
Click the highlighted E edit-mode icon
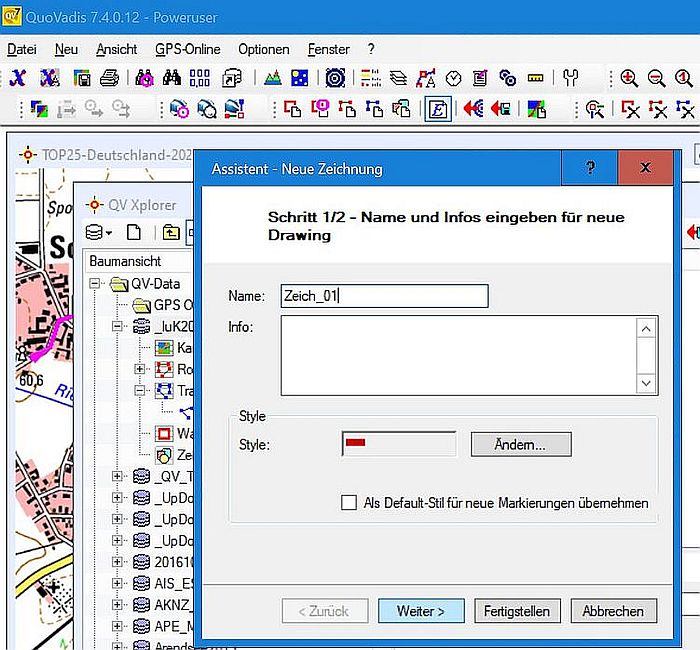tap(438, 109)
